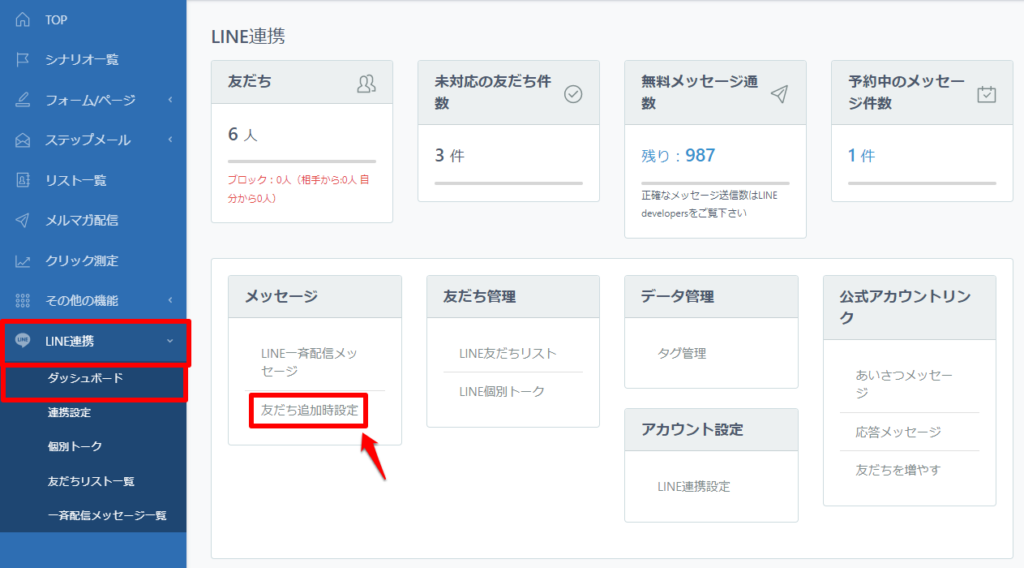Open LINE連携設定 link under アカウント設定

tap(694, 486)
